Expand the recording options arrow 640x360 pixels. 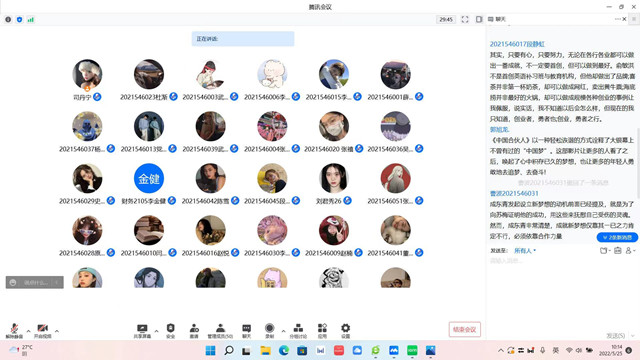point(283,331)
